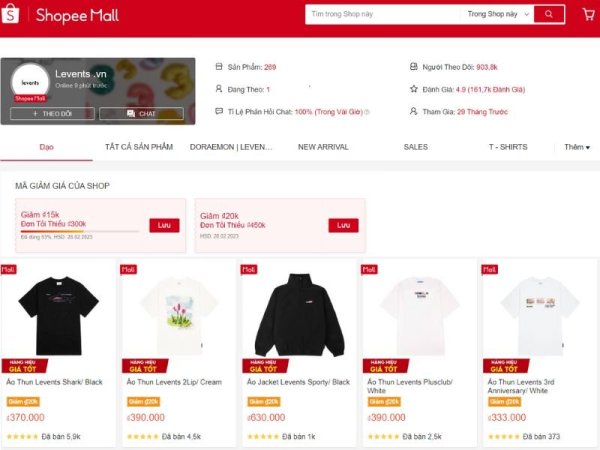Expand the Thêm category menu
The width and height of the screenshot is (600, 450).
577,147
